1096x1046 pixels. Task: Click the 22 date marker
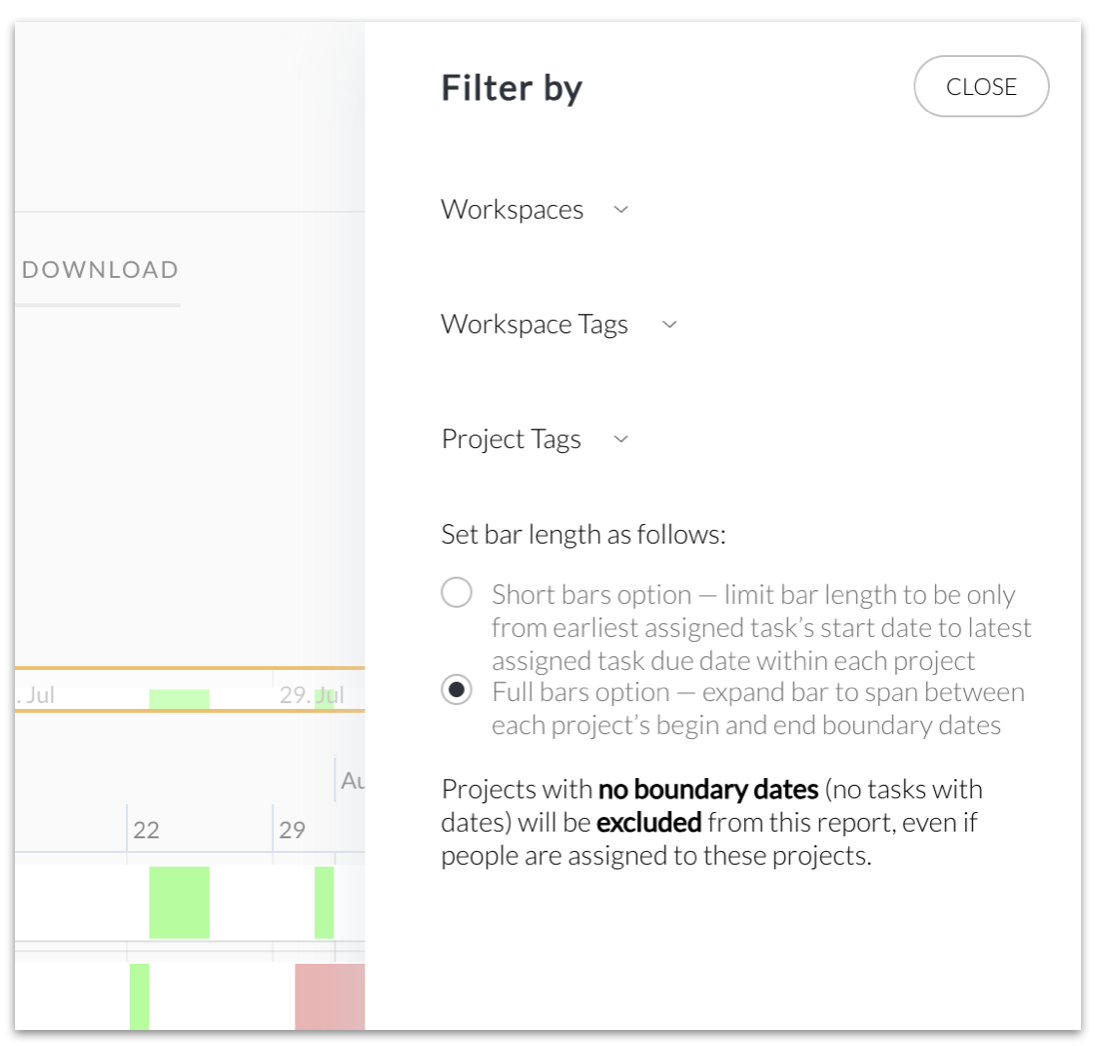[x=146, y=830]
